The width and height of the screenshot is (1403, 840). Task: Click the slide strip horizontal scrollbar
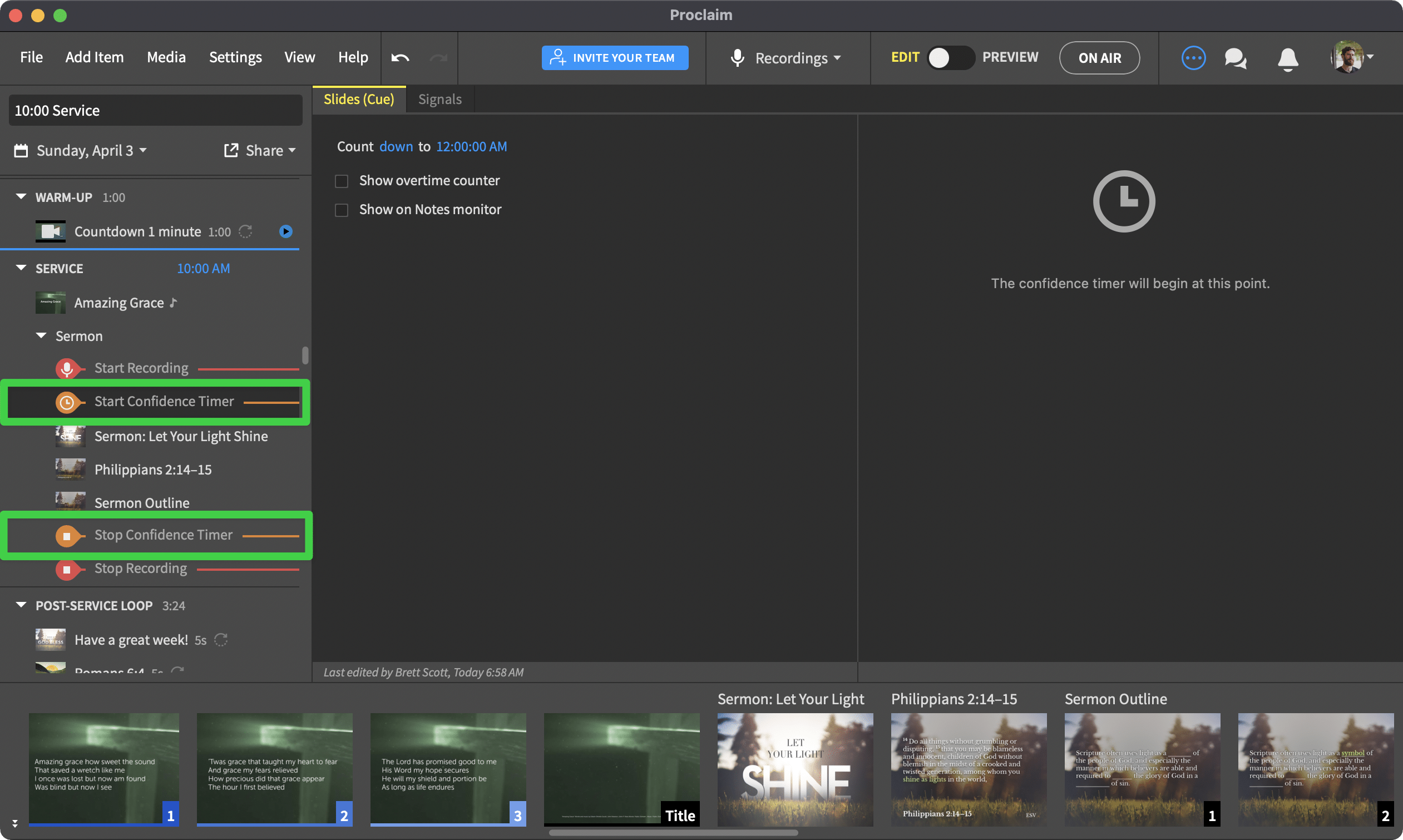673,833
